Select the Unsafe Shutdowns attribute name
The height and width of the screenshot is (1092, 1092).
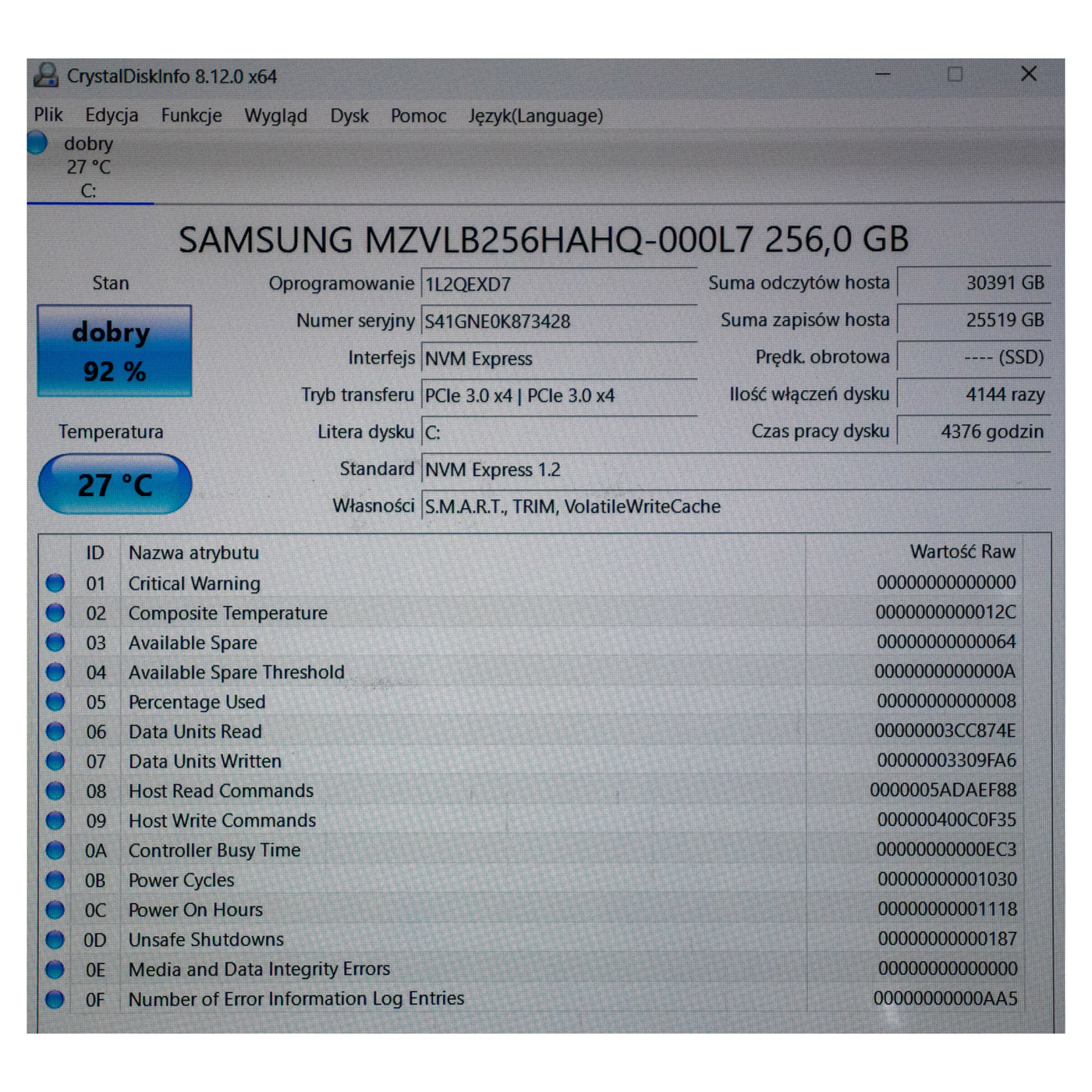(x=206, y=939)
